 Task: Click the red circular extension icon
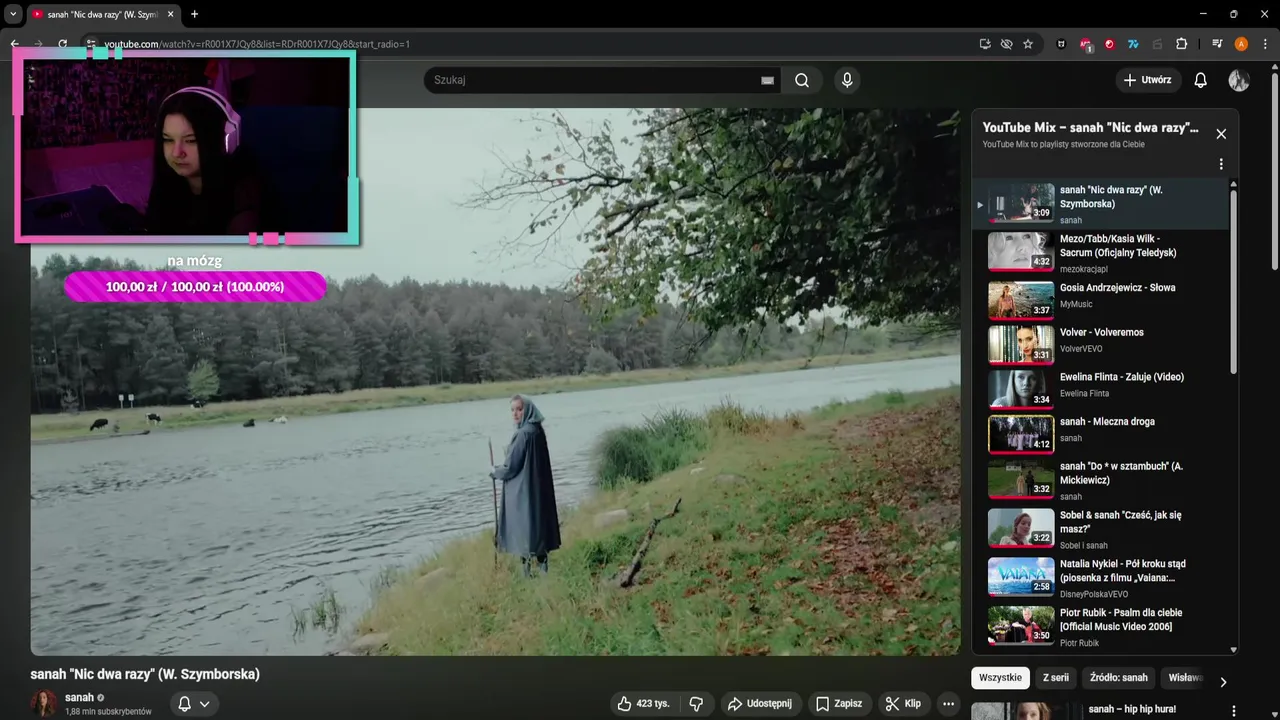(1109, 44)
